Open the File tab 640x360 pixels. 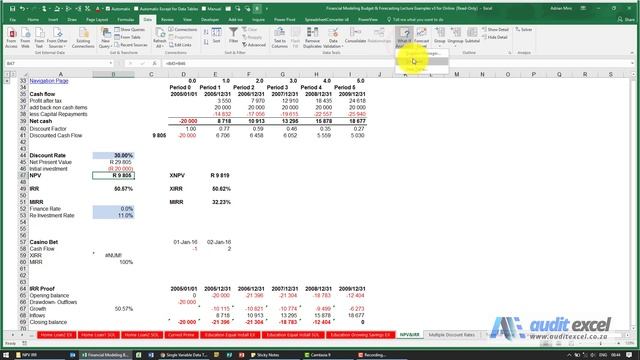pyautogui.click(x=13, y=19)
